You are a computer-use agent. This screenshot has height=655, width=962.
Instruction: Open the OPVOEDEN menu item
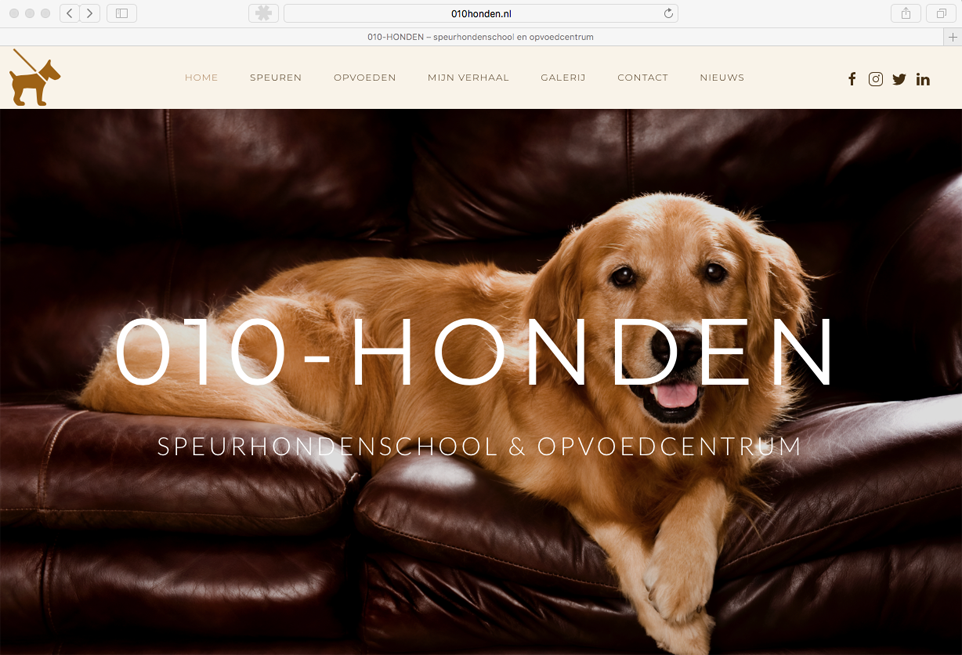364,77
